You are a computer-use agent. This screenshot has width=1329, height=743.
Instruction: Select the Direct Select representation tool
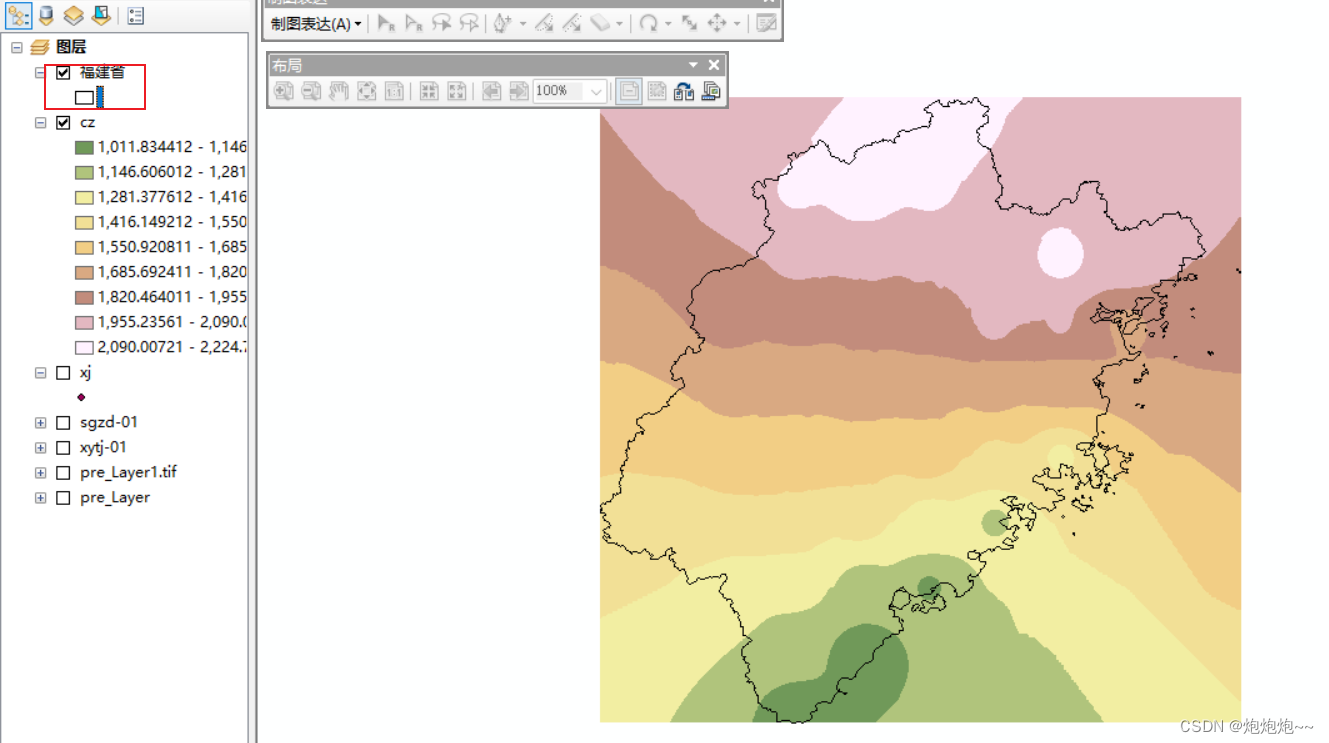414,23
